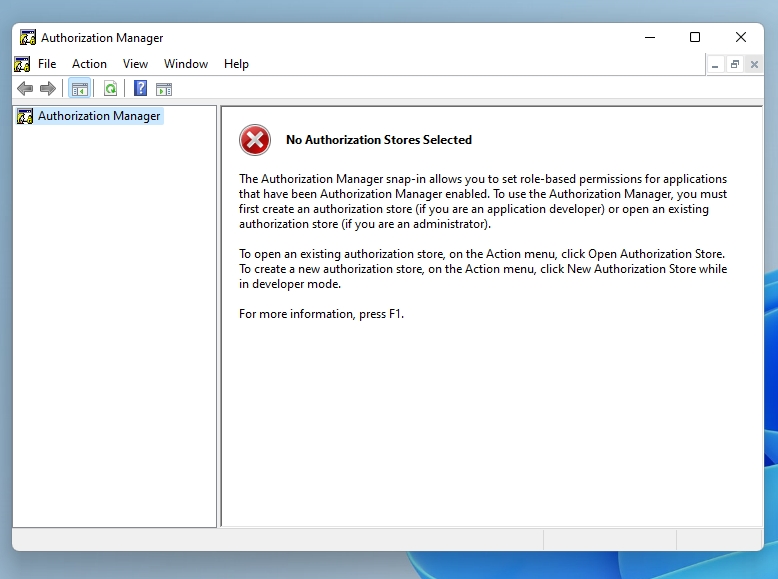
Task: Click the green Refresh toolbar icon
Action: click(x=110, y=89)
